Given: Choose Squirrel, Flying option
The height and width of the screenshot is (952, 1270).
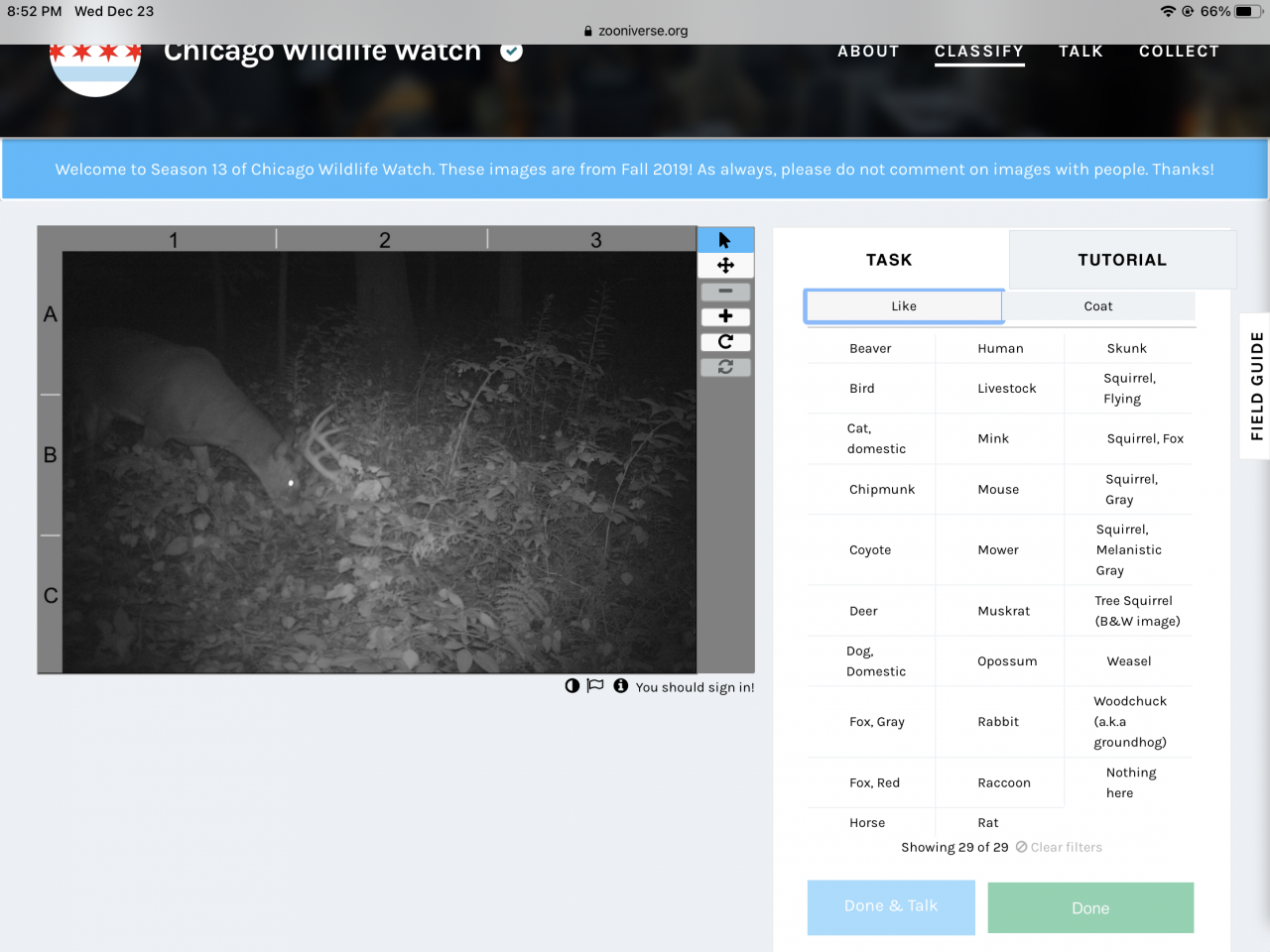Looking at the screenshot, I should coord(1129,389).
